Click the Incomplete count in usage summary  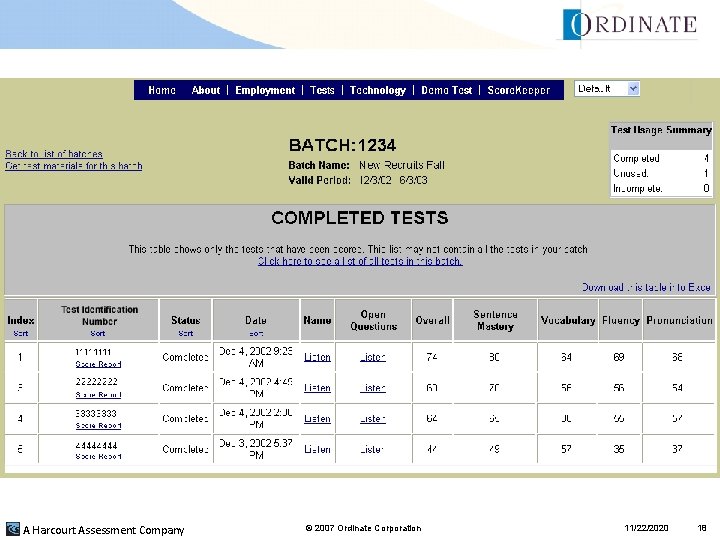(706, 188)
